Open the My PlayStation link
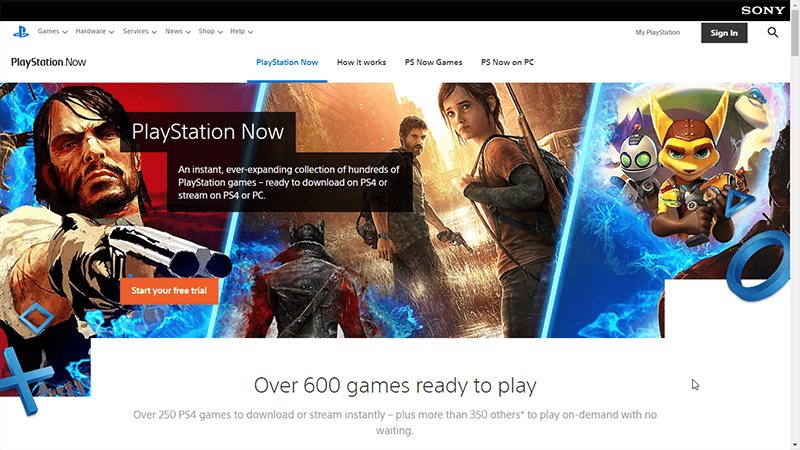This screenshot has height=450, width=800. 658,32
